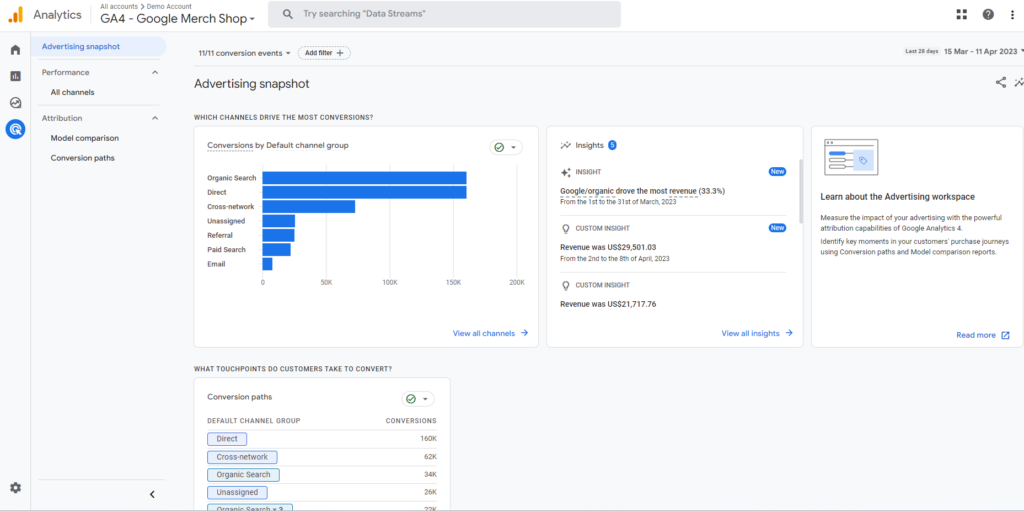Screen dimensions: 1024x512
Task: Open the Insights sparkline icon beside share
Action: 1019,82
